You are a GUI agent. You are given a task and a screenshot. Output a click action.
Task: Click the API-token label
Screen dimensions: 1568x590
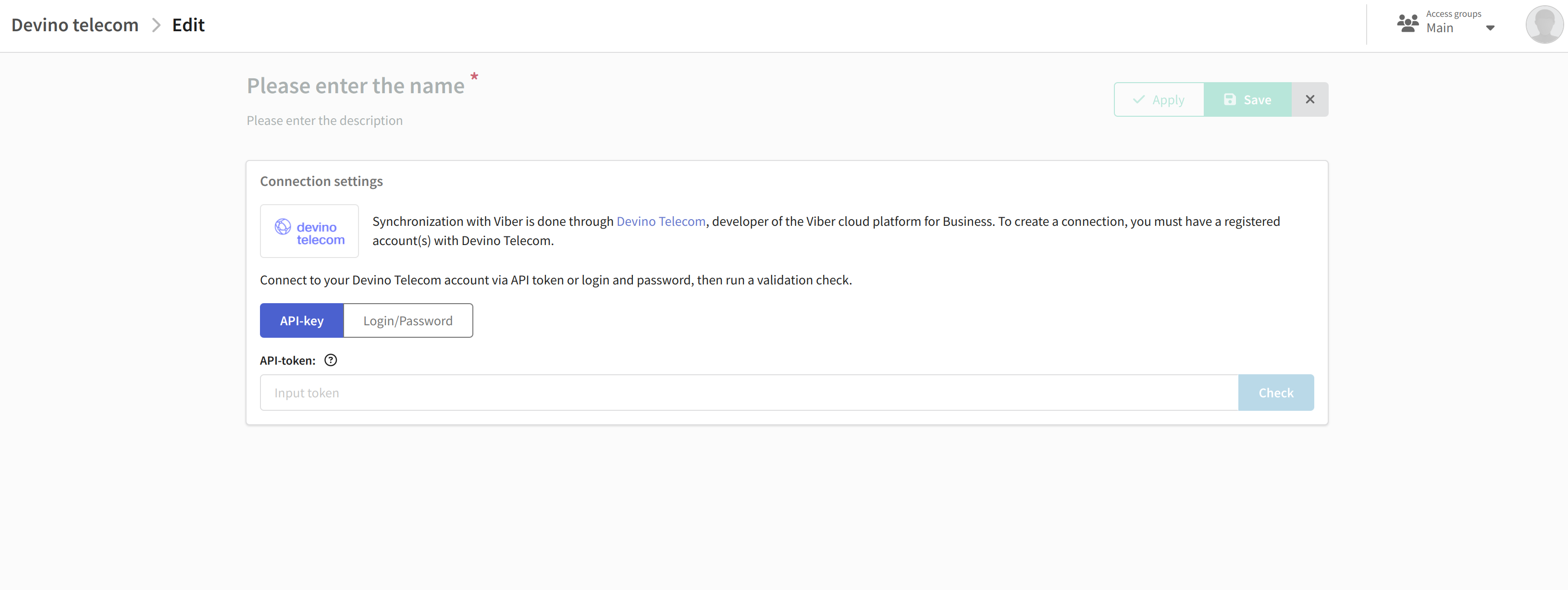[x=287, y=360]
